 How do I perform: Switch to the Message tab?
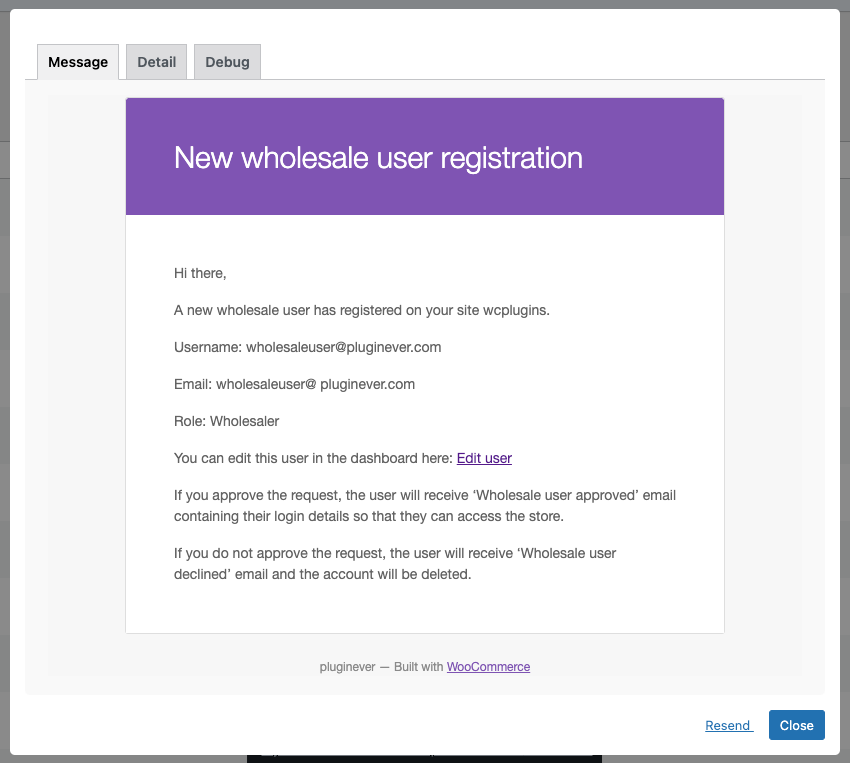coord(78,62)
